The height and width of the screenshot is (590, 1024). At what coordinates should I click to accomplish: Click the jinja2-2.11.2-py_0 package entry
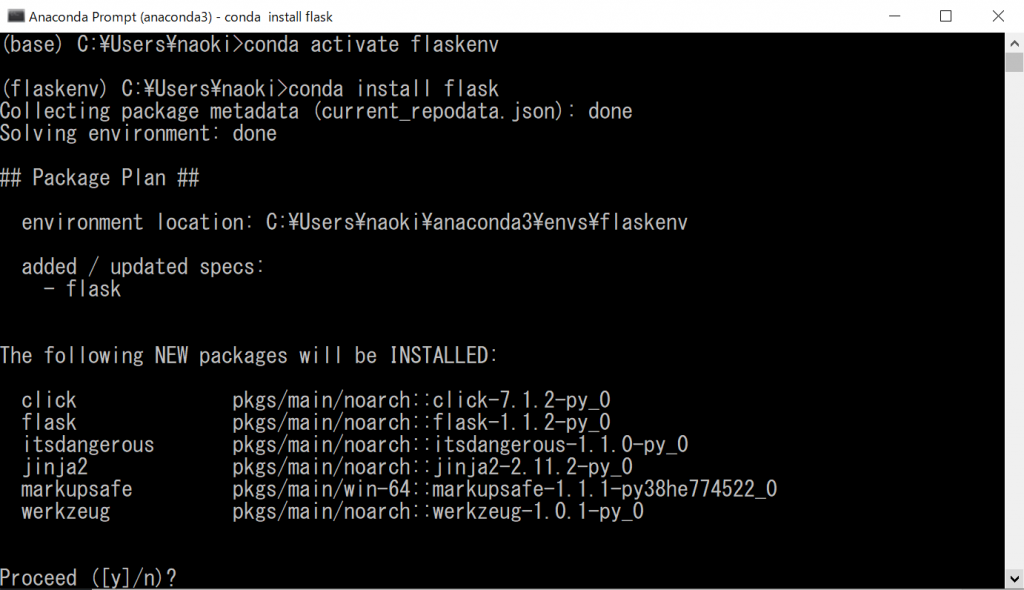click(x=532, y=467)
